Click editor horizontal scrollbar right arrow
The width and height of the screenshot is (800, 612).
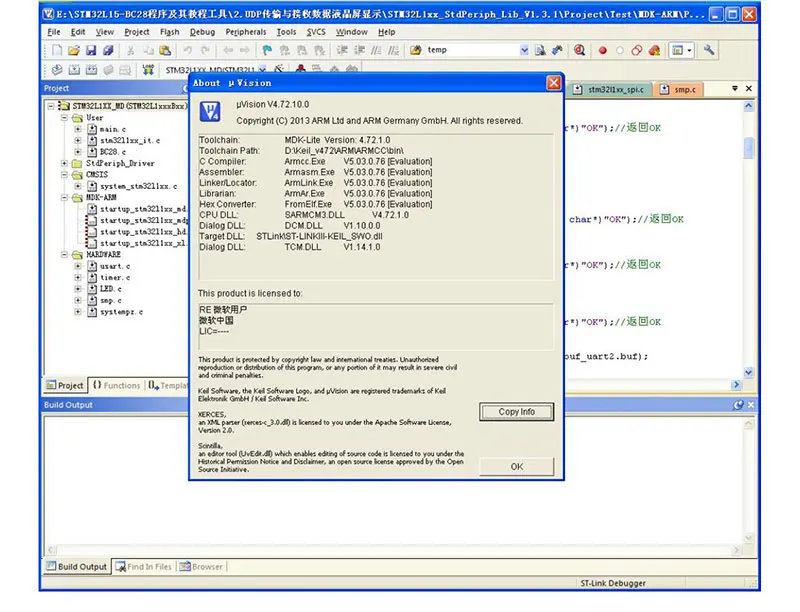[736, 385]
